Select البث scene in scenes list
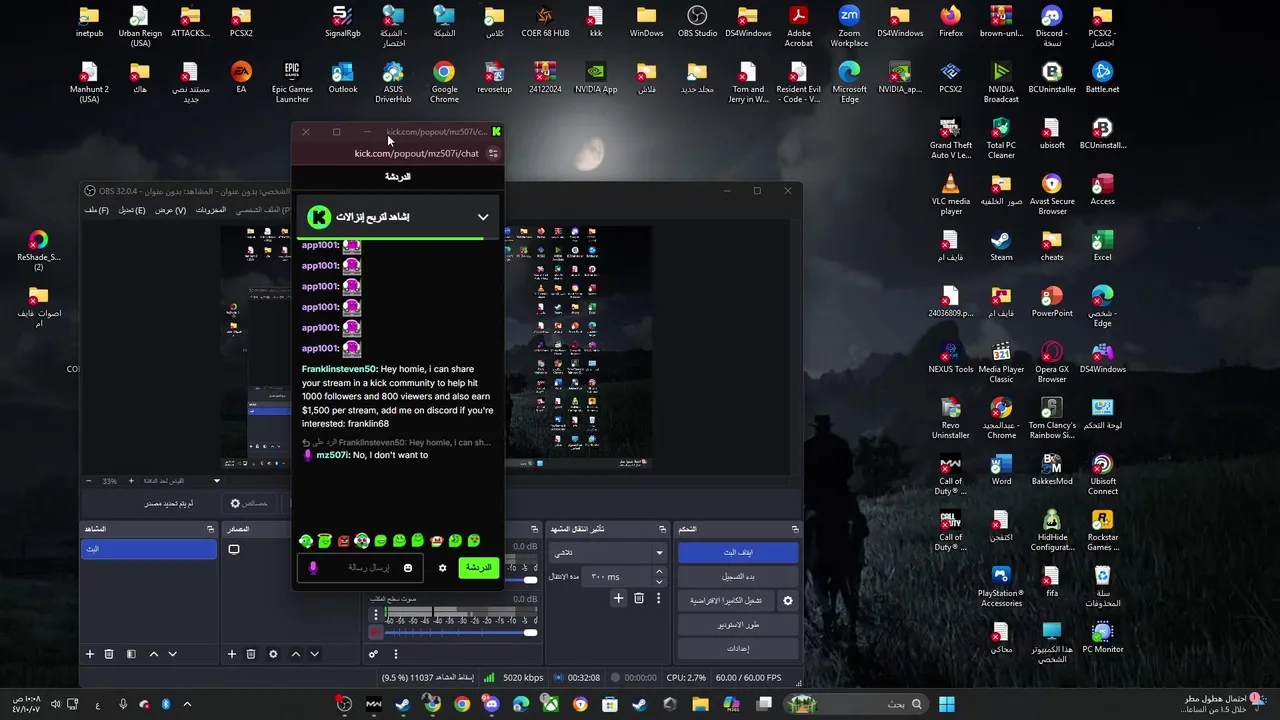 click(x=149, y=549)
